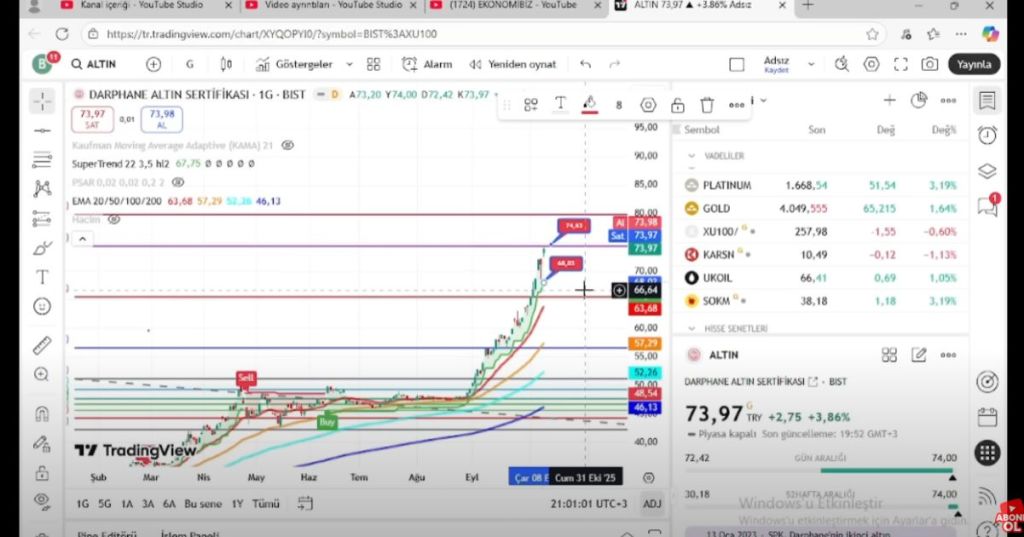Open the quick search icon
The height and width of the screenshot is (537, 1024).
(x=842, y=64)
